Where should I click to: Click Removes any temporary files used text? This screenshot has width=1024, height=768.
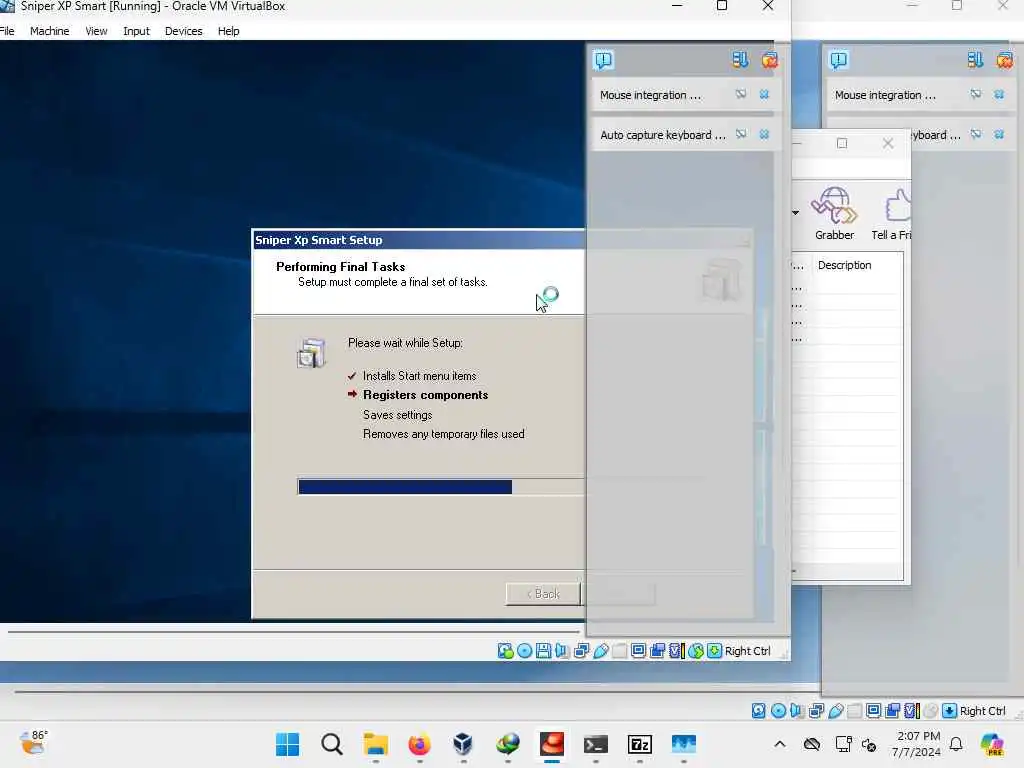point(443,434)
